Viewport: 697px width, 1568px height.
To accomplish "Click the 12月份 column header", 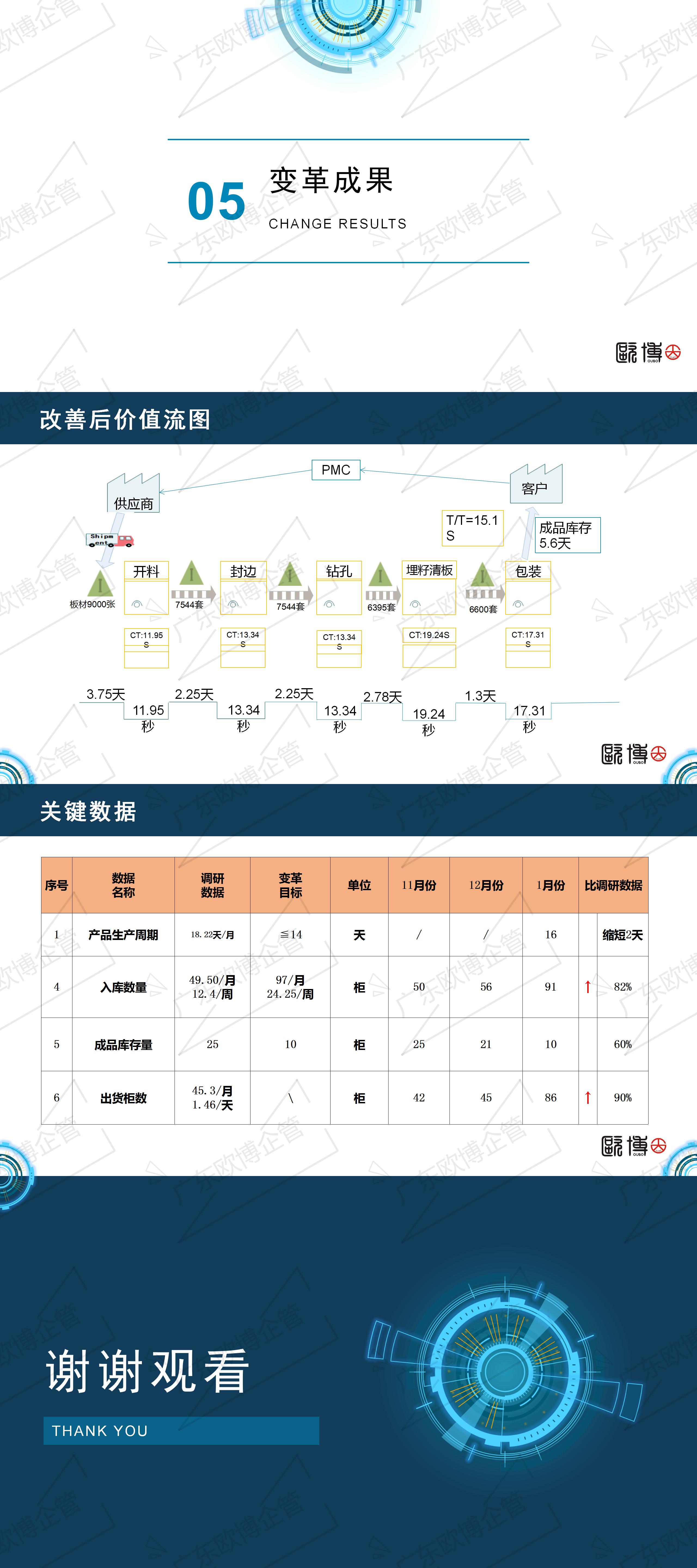I will click(486, 885).
